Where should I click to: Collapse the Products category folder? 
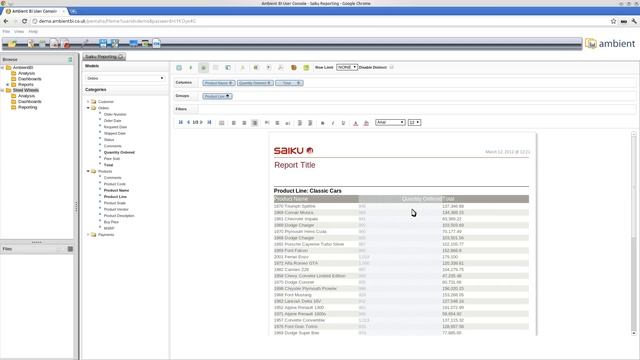(x=88, y=171)
